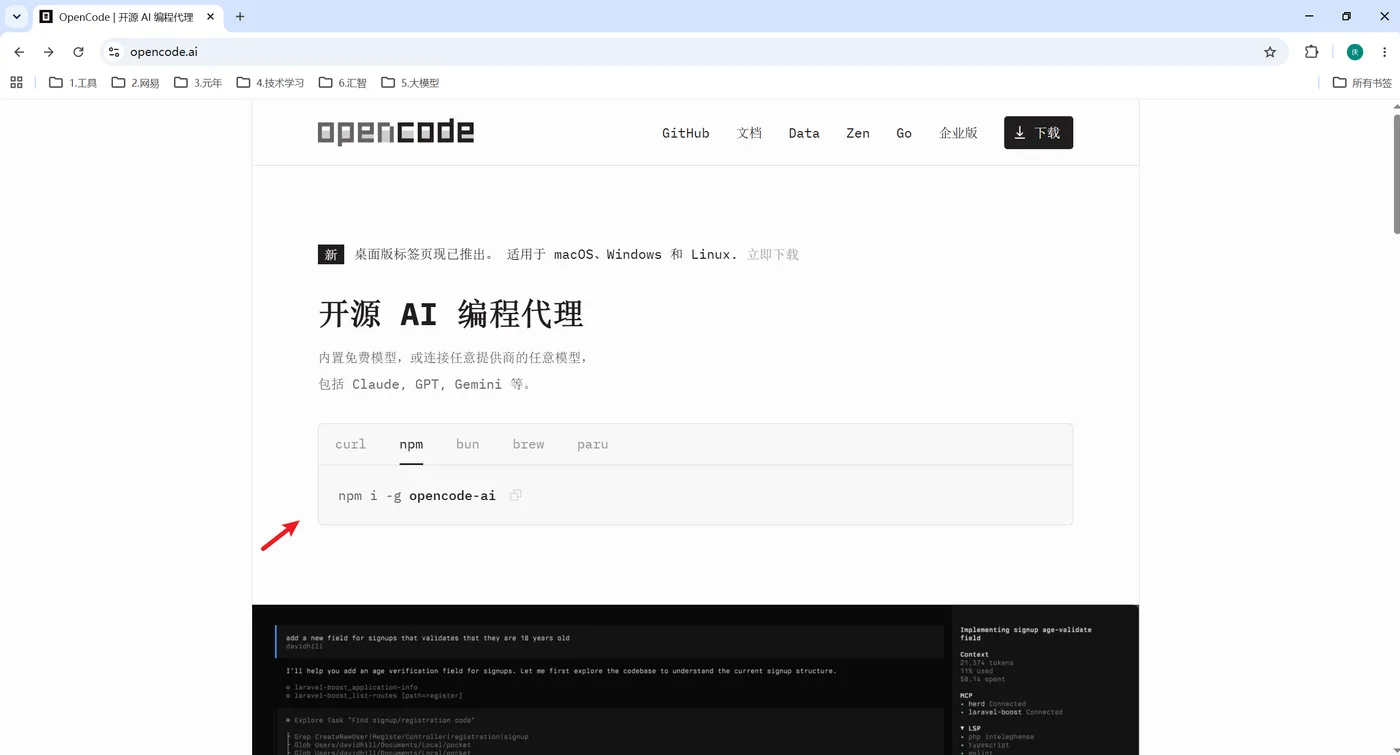Open site information icon in address bar
The height and width of the screenshot is (755, 1400).
point(114,52)
